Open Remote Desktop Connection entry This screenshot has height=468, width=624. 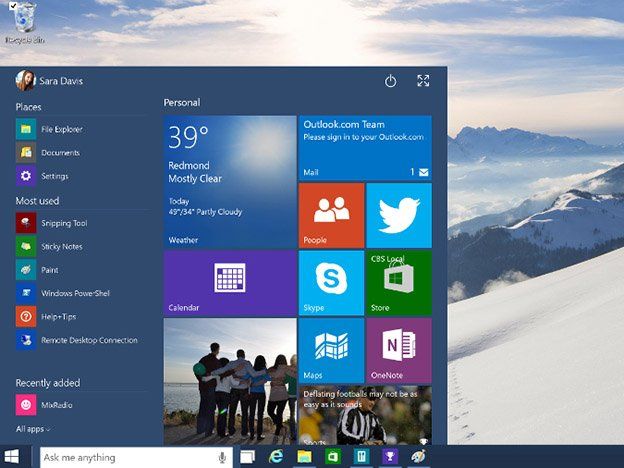(x=88, y=340)
